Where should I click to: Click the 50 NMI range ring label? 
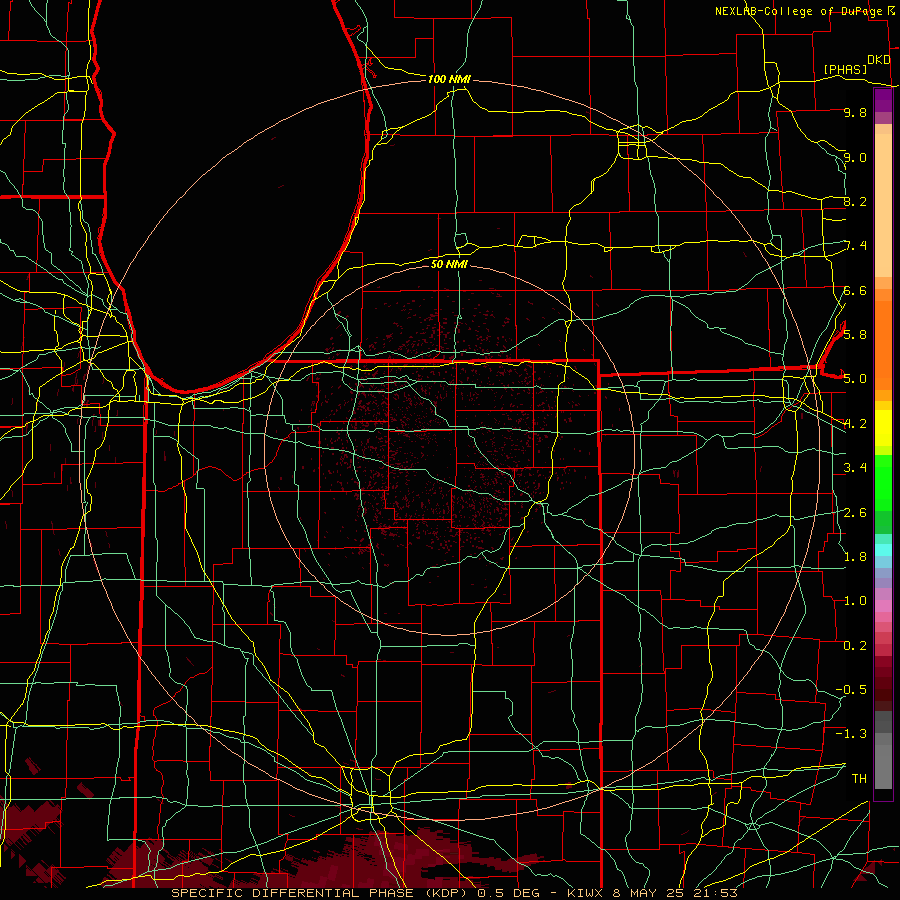pyautogui.click(x=449, y=264)
